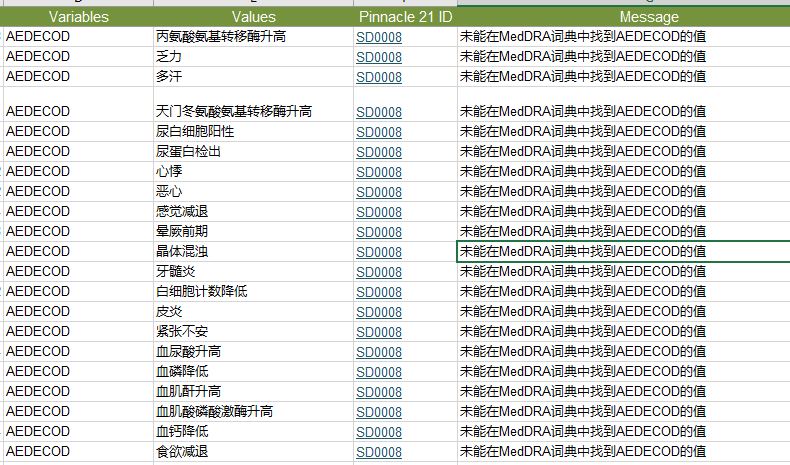Open the SD0008 link for 天门冬氨酸氨基转移酶升高
The width and height of the screenshot is (790, 465).
coord(379,112)
